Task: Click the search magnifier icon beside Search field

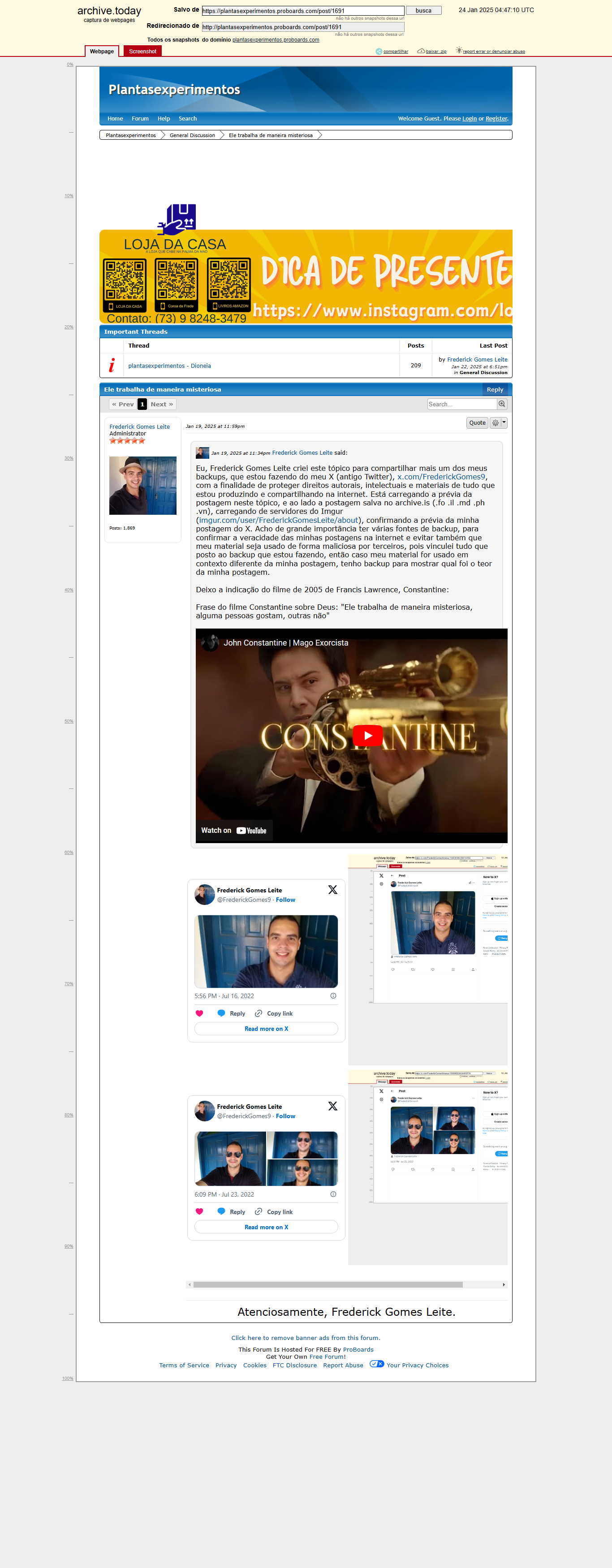Action: coord(502,404)
